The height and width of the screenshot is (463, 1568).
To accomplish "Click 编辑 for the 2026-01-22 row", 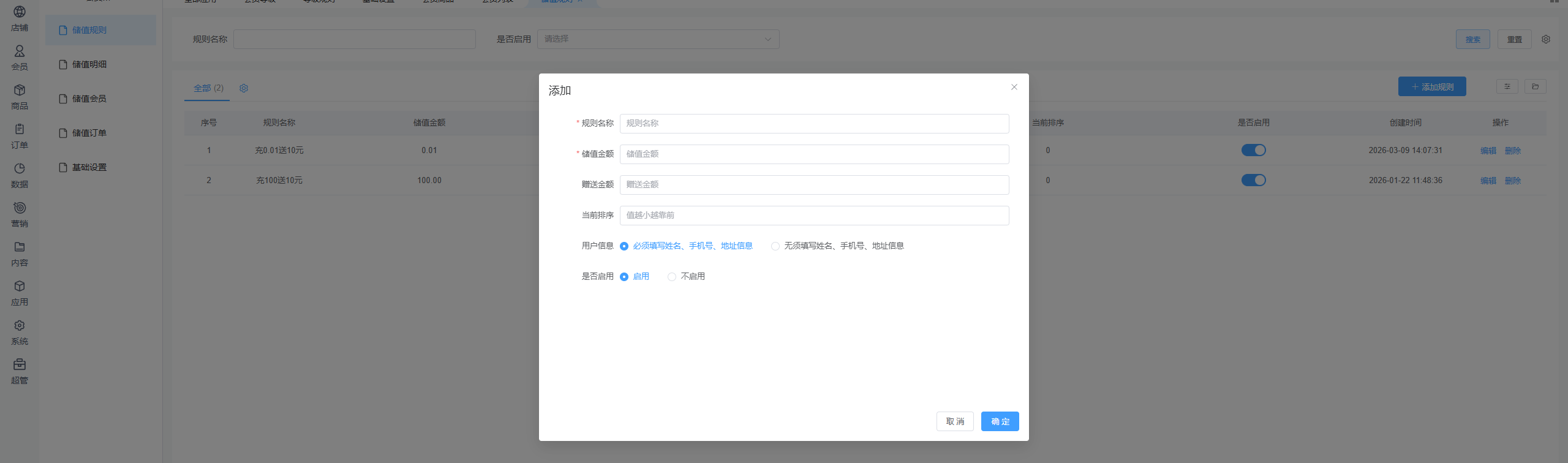I will [1488, 181].
